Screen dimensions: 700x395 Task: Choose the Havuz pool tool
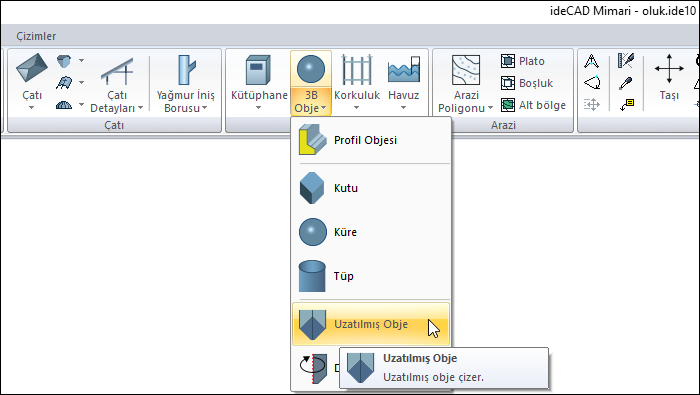(404, 70)
